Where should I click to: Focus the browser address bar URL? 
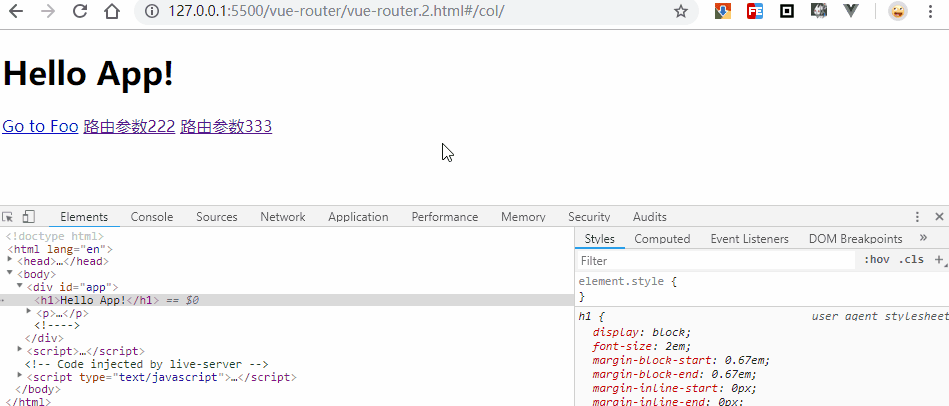(x=336, y=11)
